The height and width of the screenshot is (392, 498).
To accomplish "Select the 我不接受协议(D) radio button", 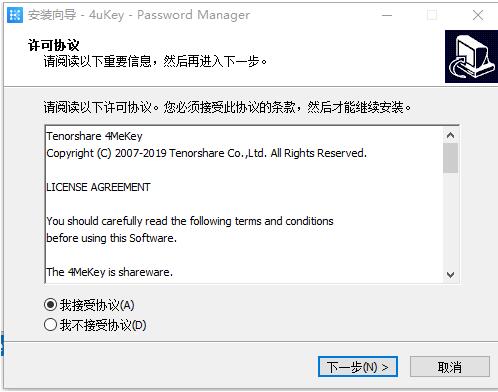I will (50, 325).
